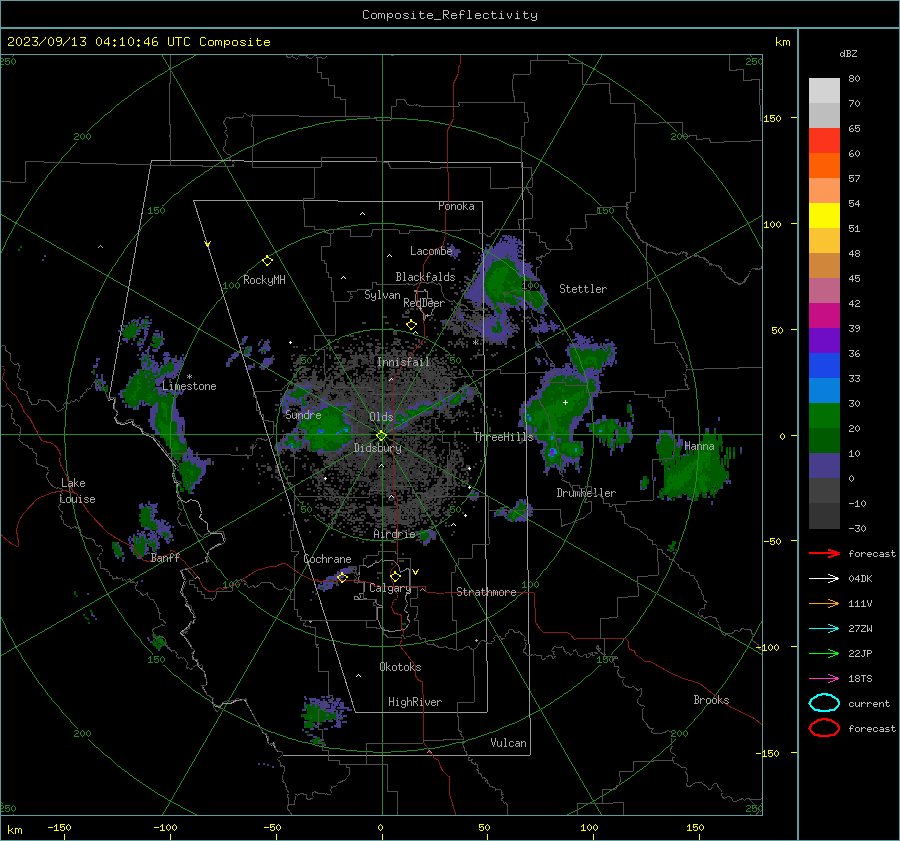
Task: Select the slate purple 10 dBZ swatch
Action: [824, 465]
